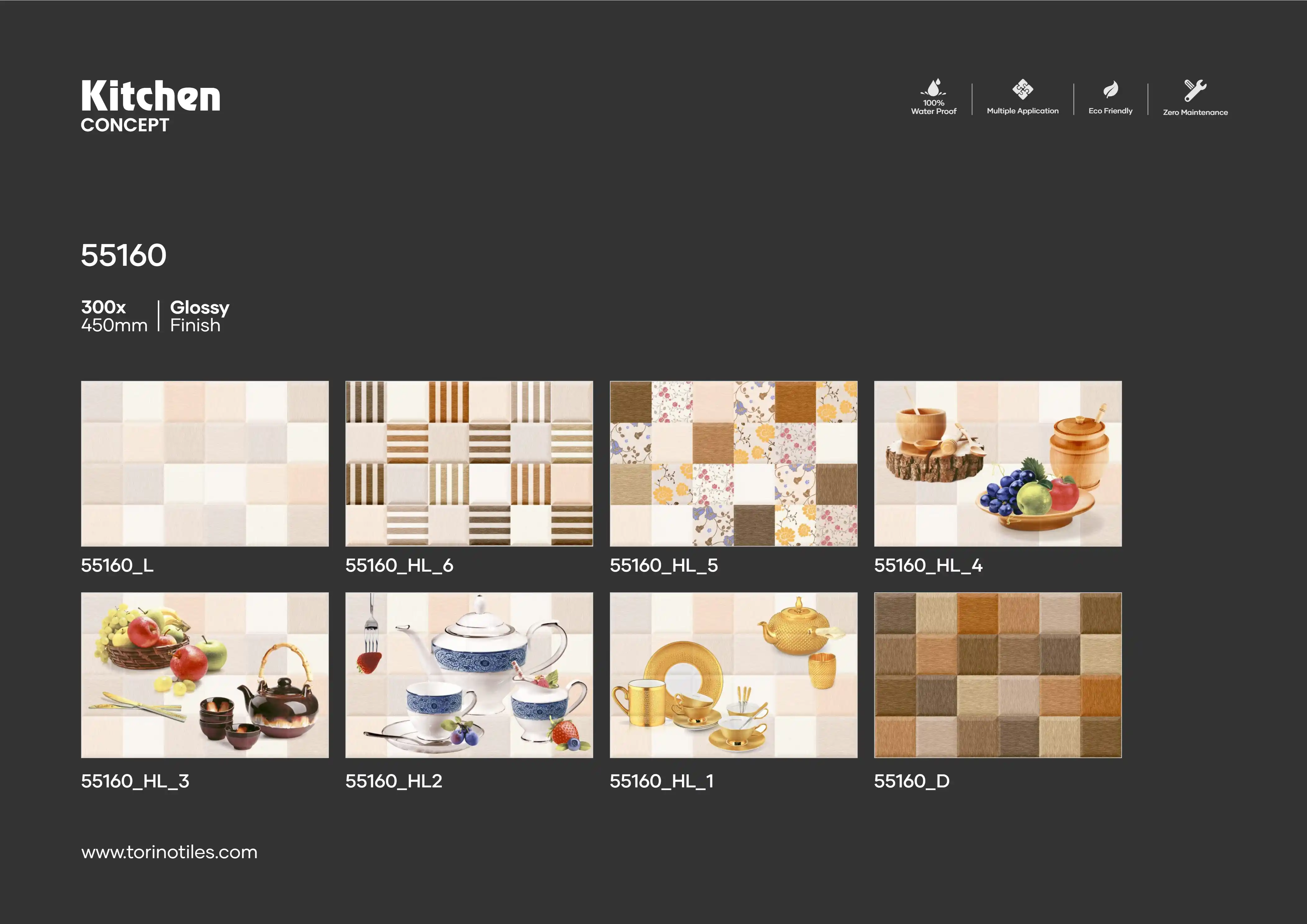The image size is (1307, 924).
Task: Click the Eco Friendly leaf icon
Action: coord(1111,89)
